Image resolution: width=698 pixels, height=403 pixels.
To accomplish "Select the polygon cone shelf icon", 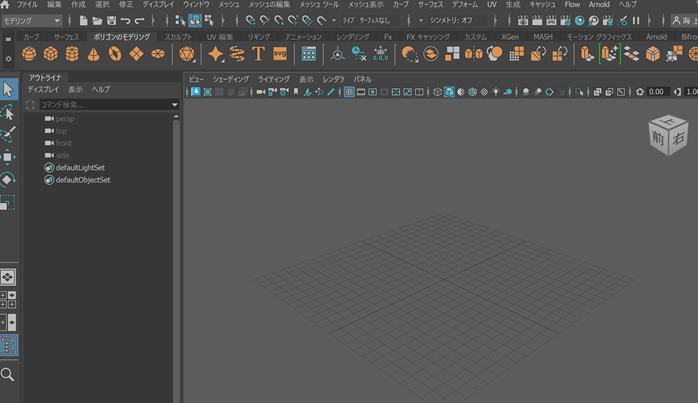I will (94, 54).
